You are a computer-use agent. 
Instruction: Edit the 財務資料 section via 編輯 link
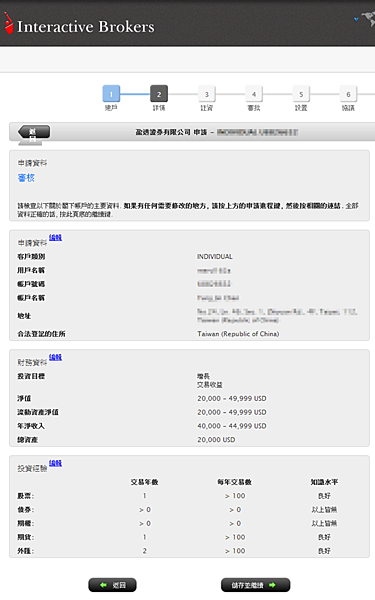(x=55, y=357)
